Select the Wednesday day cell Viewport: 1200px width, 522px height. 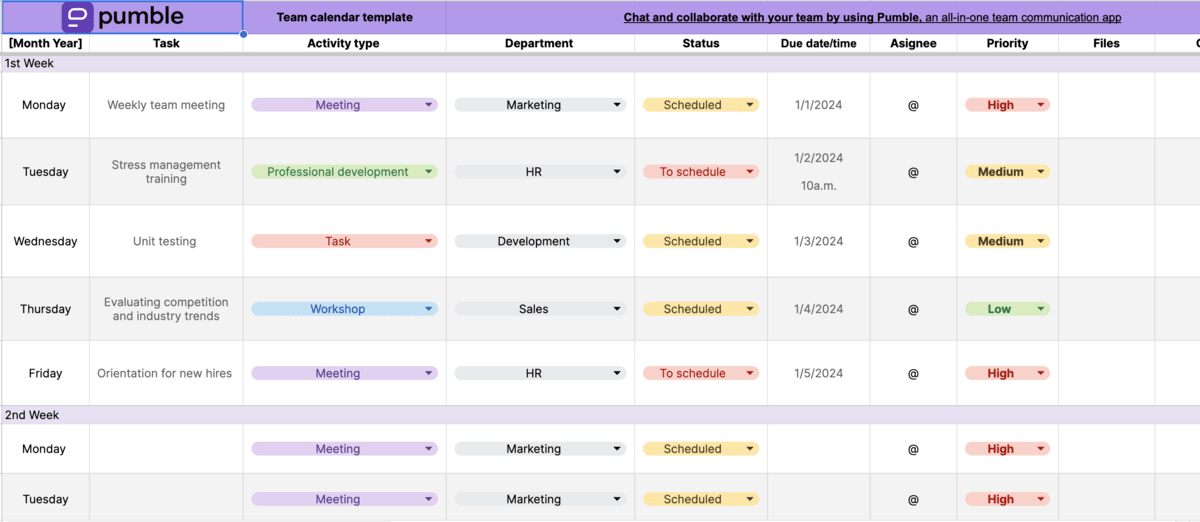pyautogui.click(x=45, y=241)
